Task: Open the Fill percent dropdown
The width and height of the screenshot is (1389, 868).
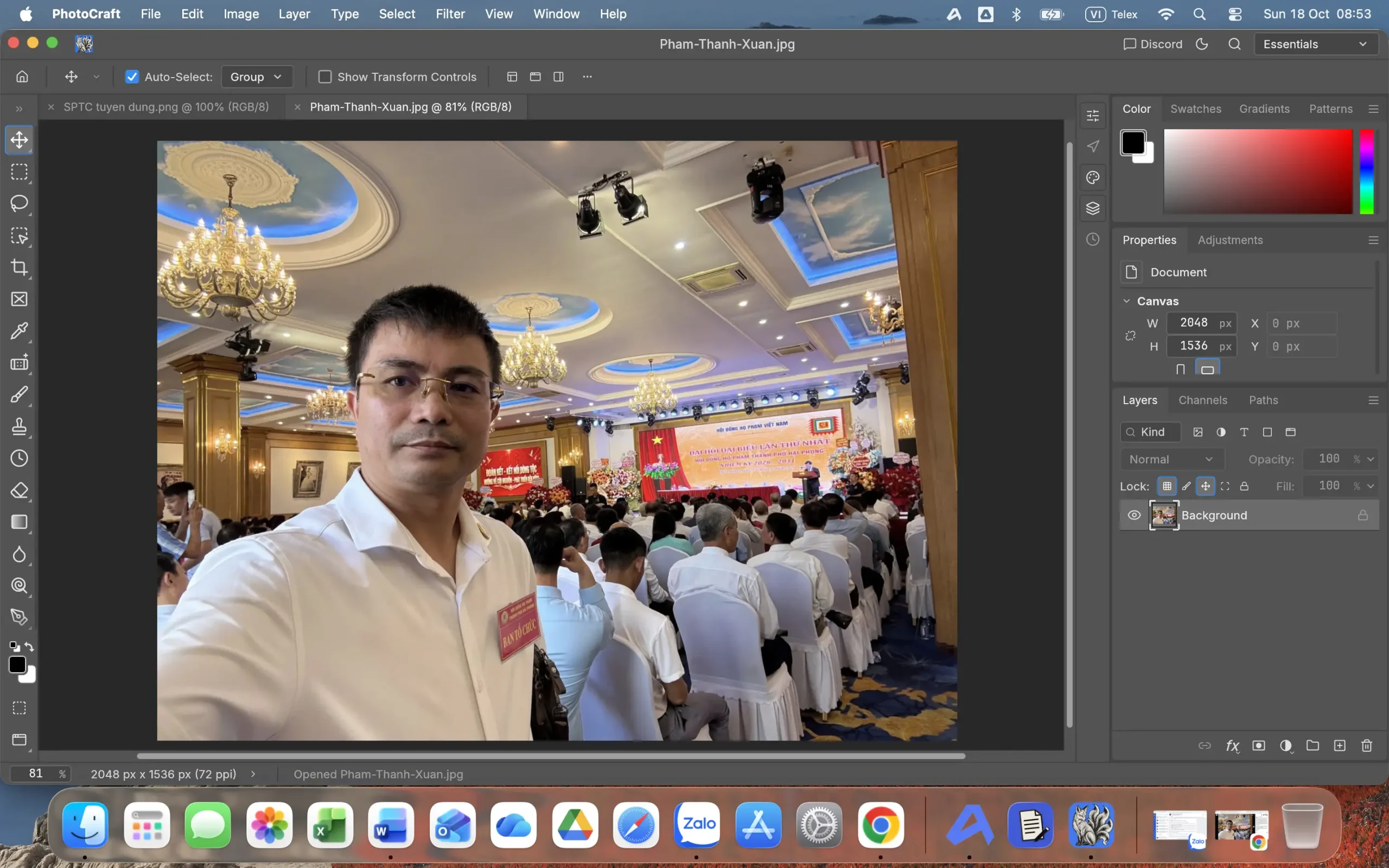Action: click(1371, 486)
